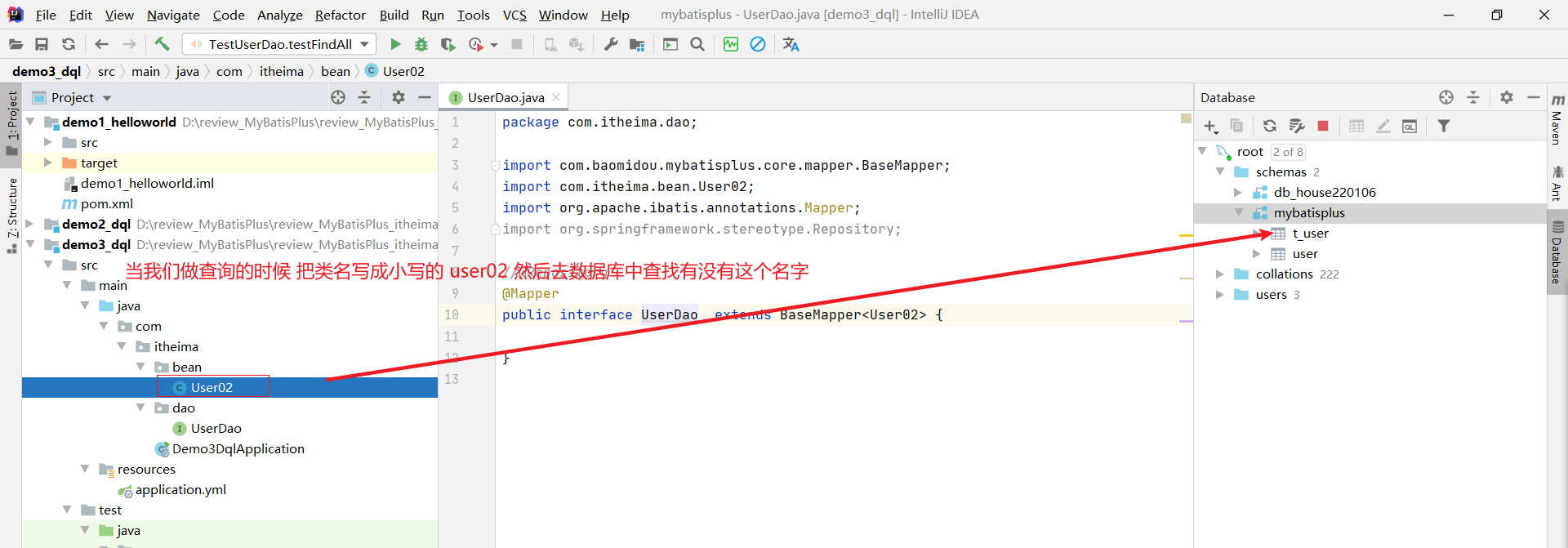Filter database objects with funnel icon
This screenshot has height=548, width=1568.
click(x=1444, y=126)
